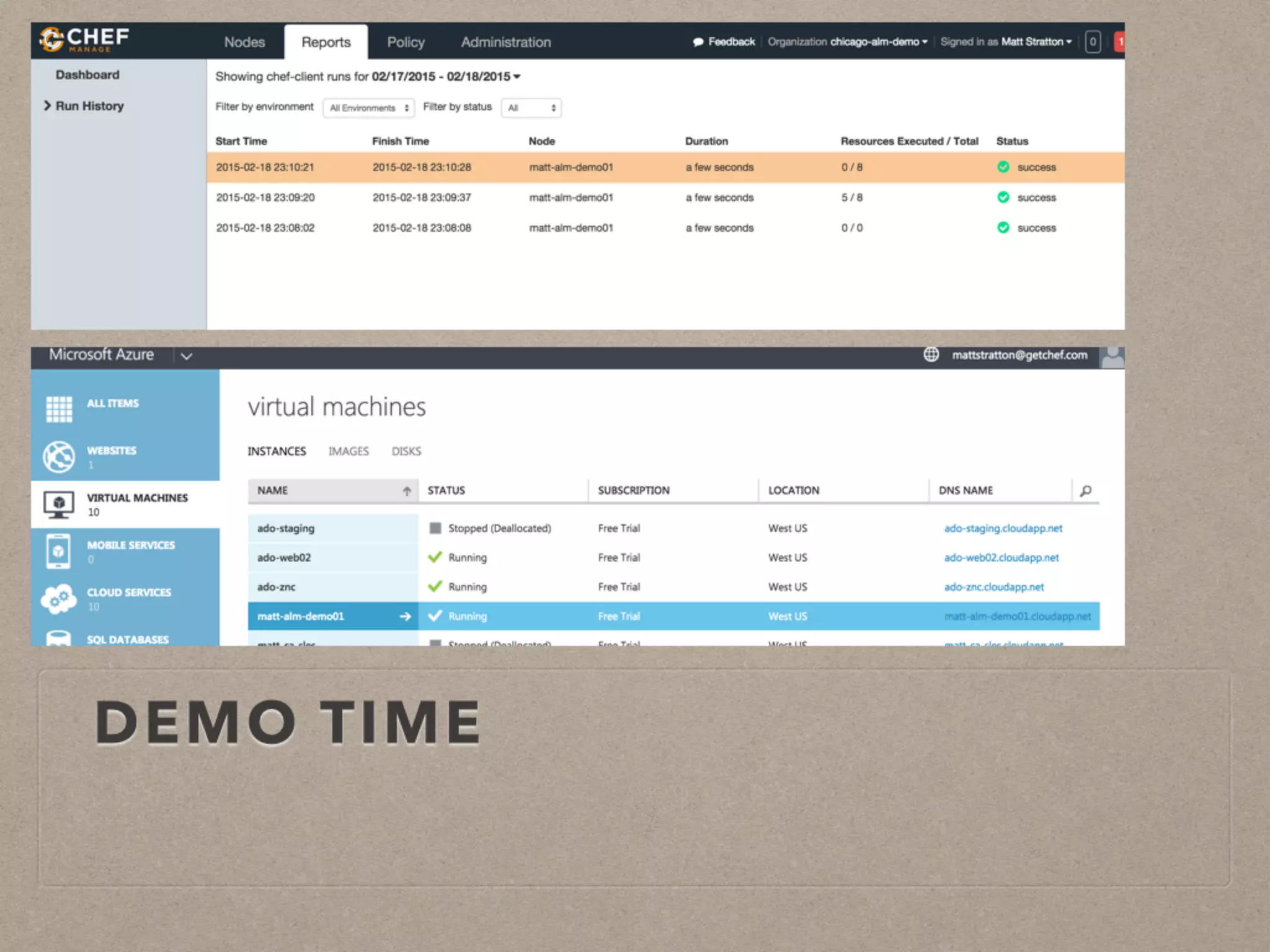Open matt-alm-demo01 via its arrow icon

(406, 616)
